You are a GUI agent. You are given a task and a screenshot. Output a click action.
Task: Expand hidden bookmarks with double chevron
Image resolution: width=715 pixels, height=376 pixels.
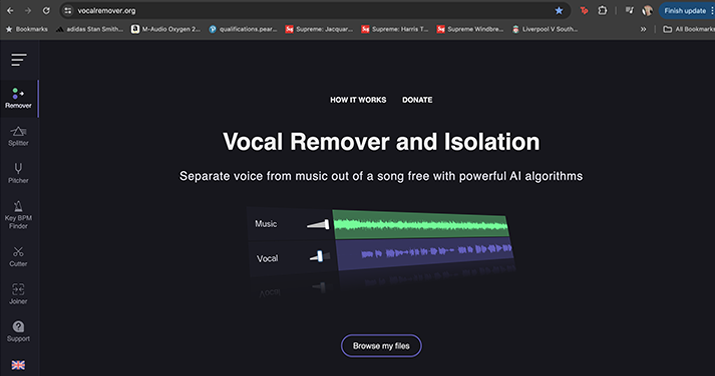pyautogui.click(x=643, y=29)
